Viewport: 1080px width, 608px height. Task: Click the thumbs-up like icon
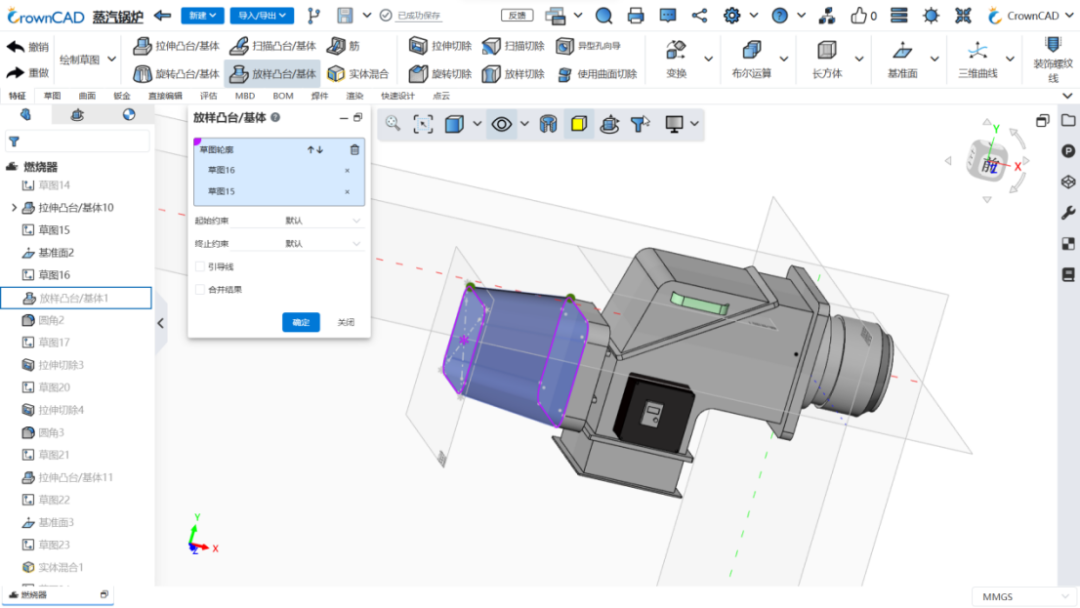tap(858, 15)
